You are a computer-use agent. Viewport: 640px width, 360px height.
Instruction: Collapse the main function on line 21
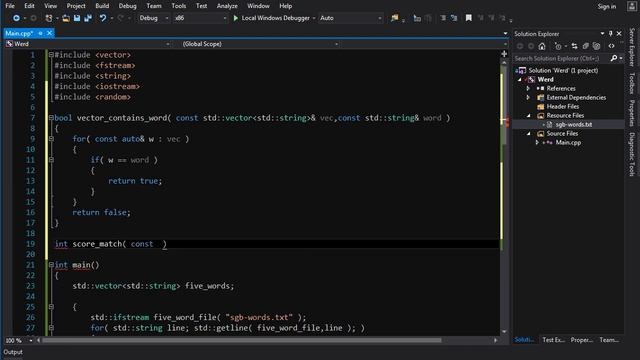pos(51,264)
